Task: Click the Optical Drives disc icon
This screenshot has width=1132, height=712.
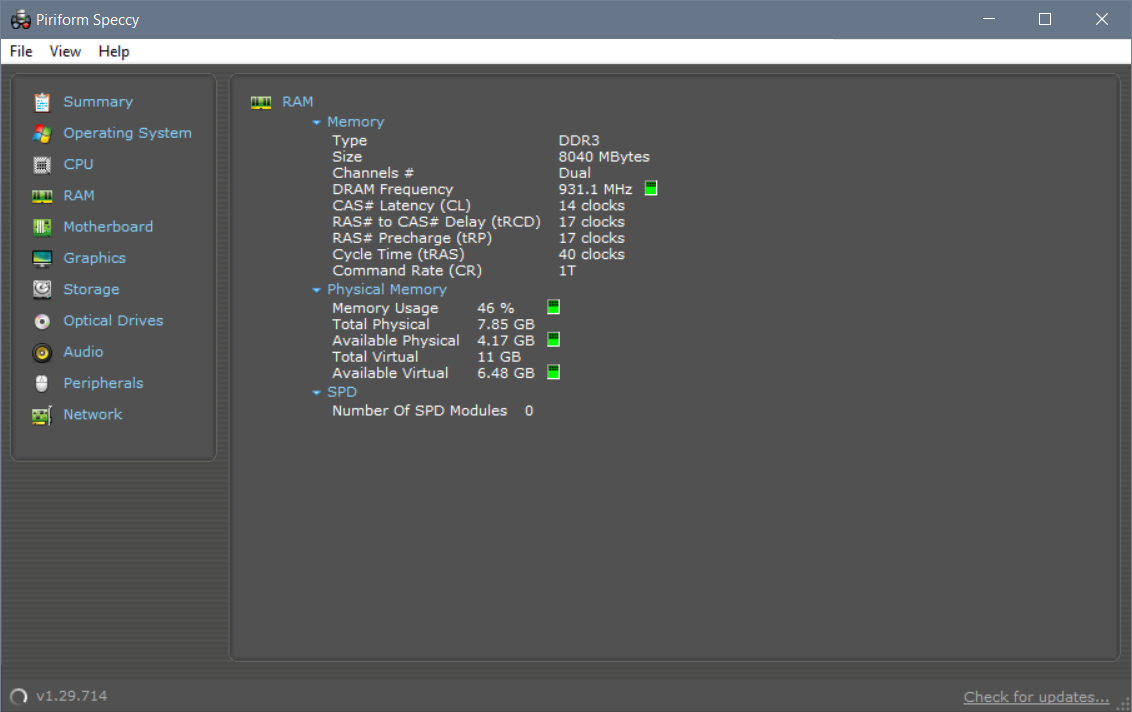Action: pyautogui.click(x=42, y=321)
